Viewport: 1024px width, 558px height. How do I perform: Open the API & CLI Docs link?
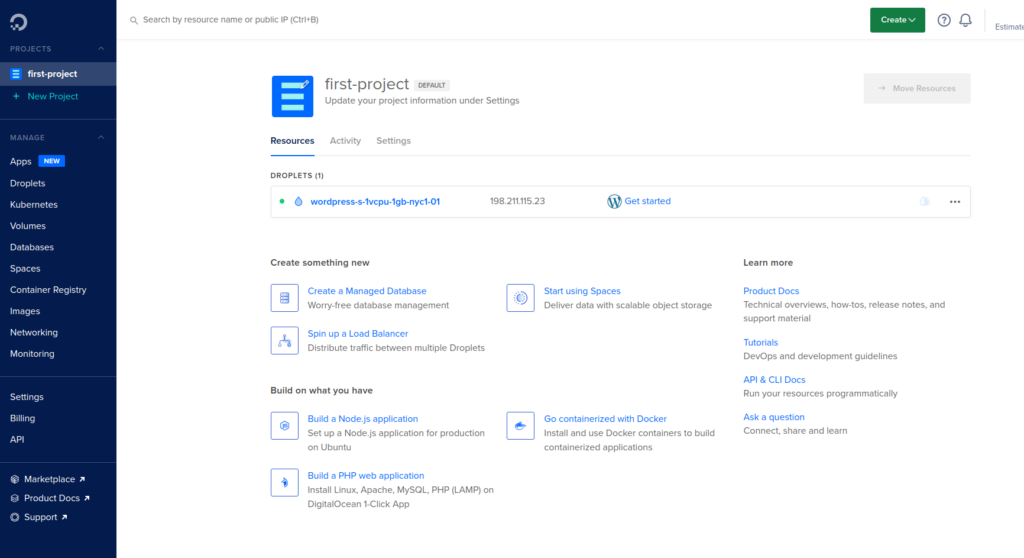[x=774, y=380]
